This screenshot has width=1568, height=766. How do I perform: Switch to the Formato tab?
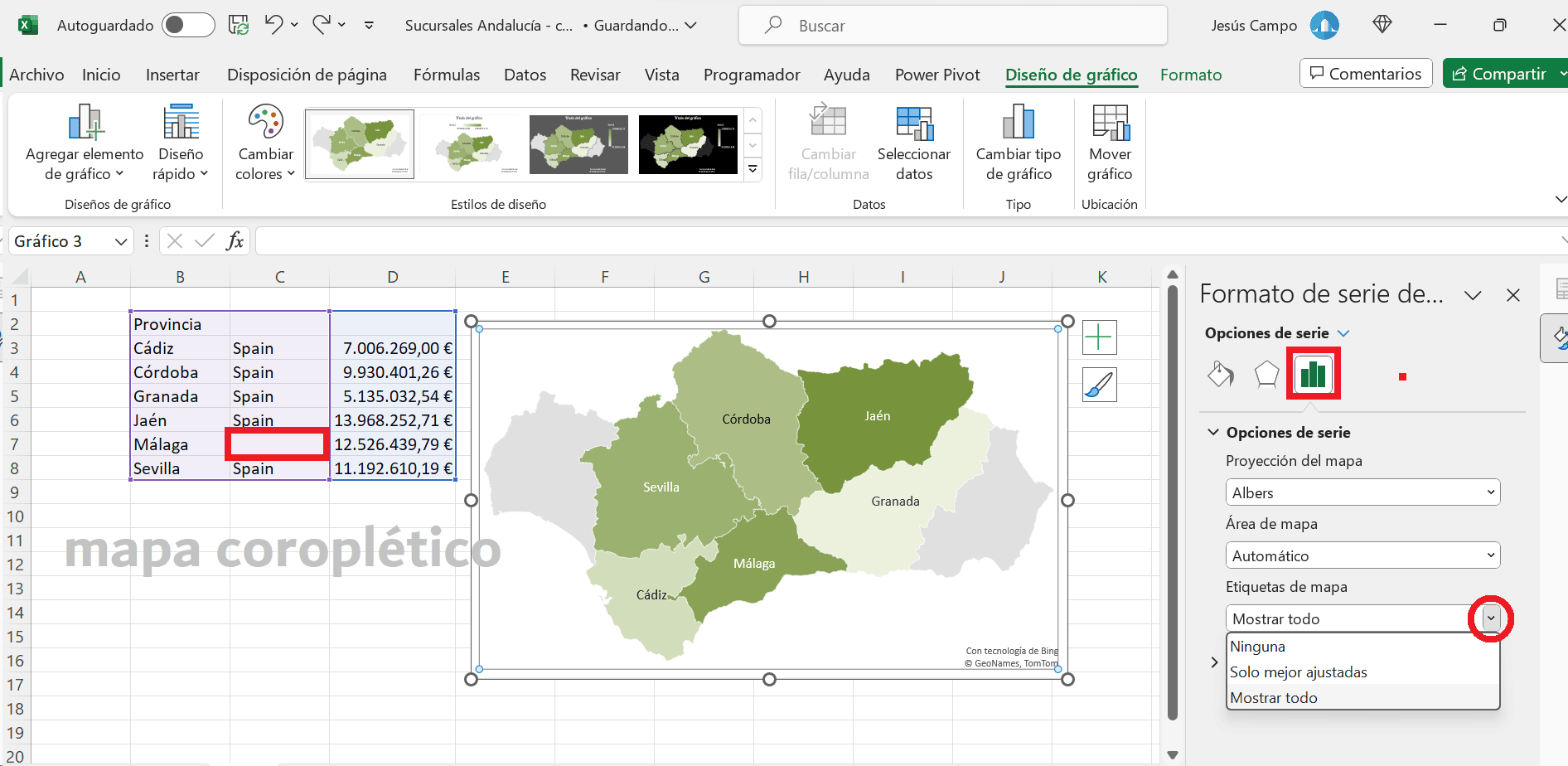(x=1190, y=75)
